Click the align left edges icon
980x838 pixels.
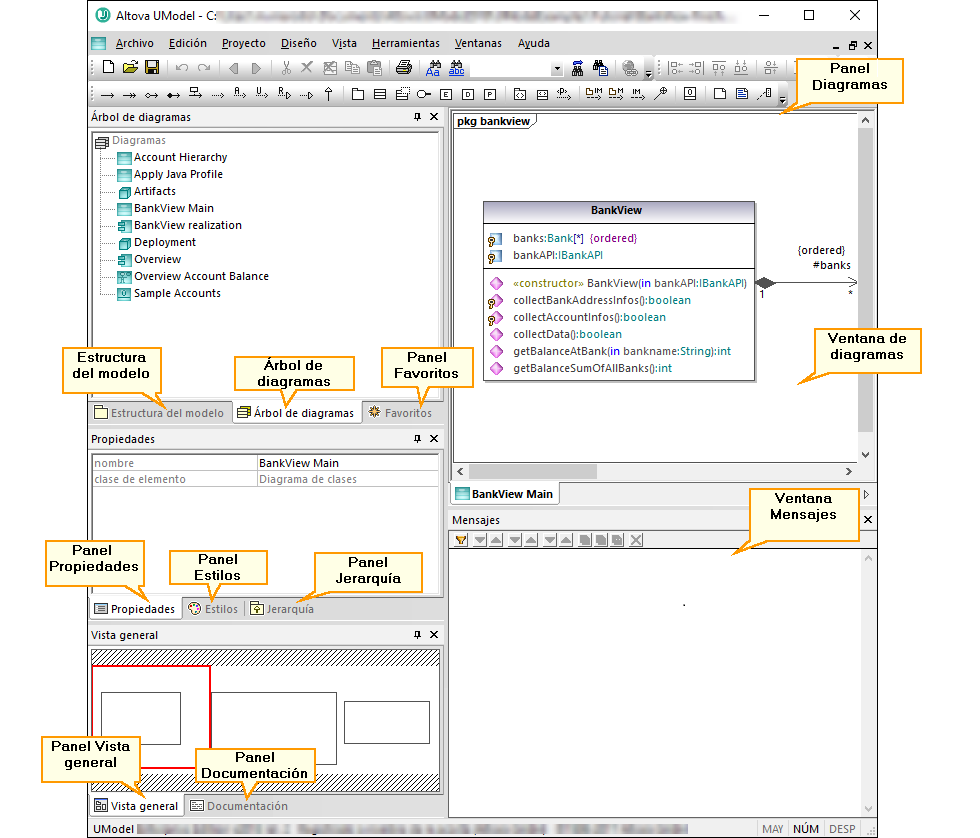click(675, 67)
